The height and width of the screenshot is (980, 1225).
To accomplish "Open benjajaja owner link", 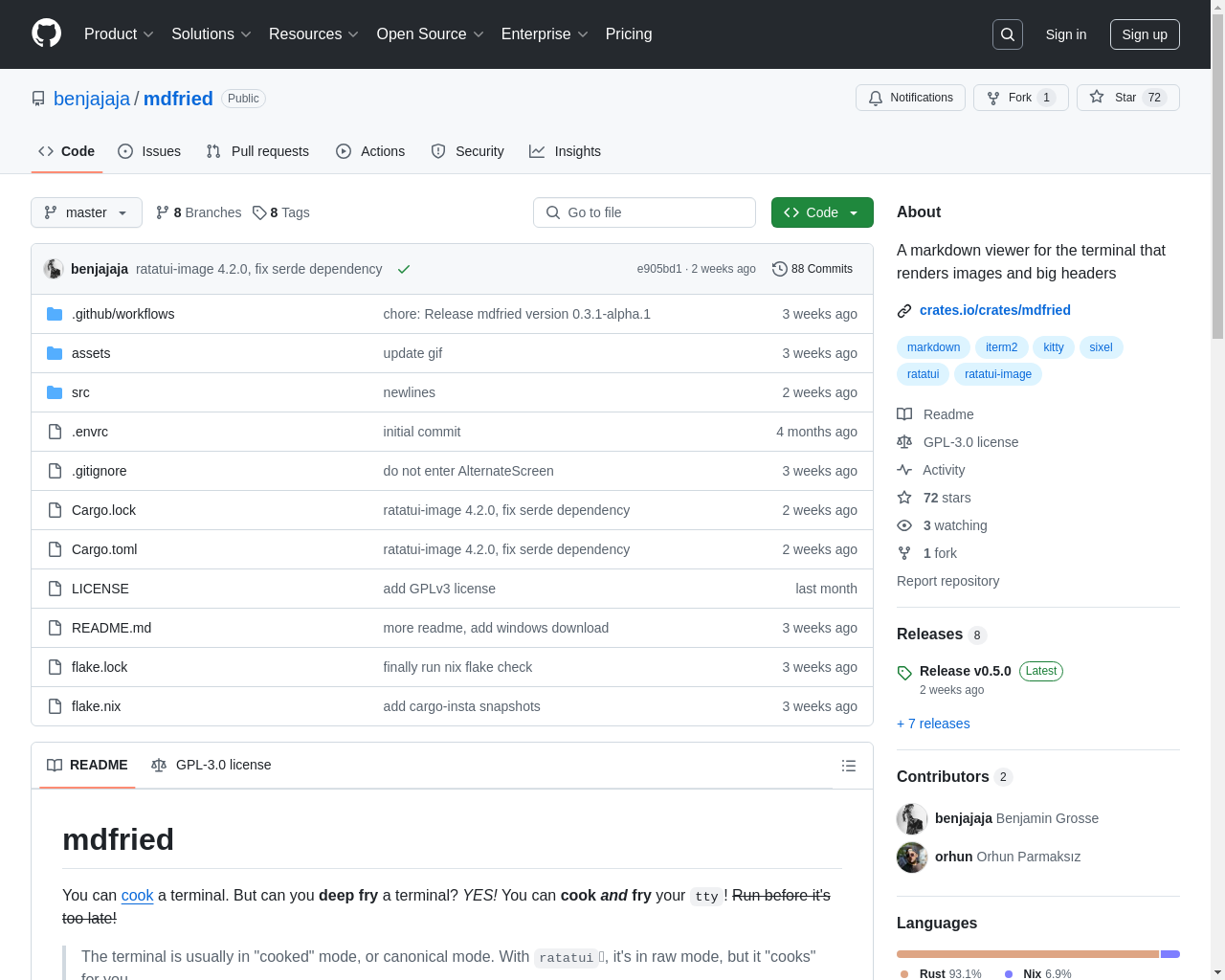I will pyautogui.click(x=92, y=99).
